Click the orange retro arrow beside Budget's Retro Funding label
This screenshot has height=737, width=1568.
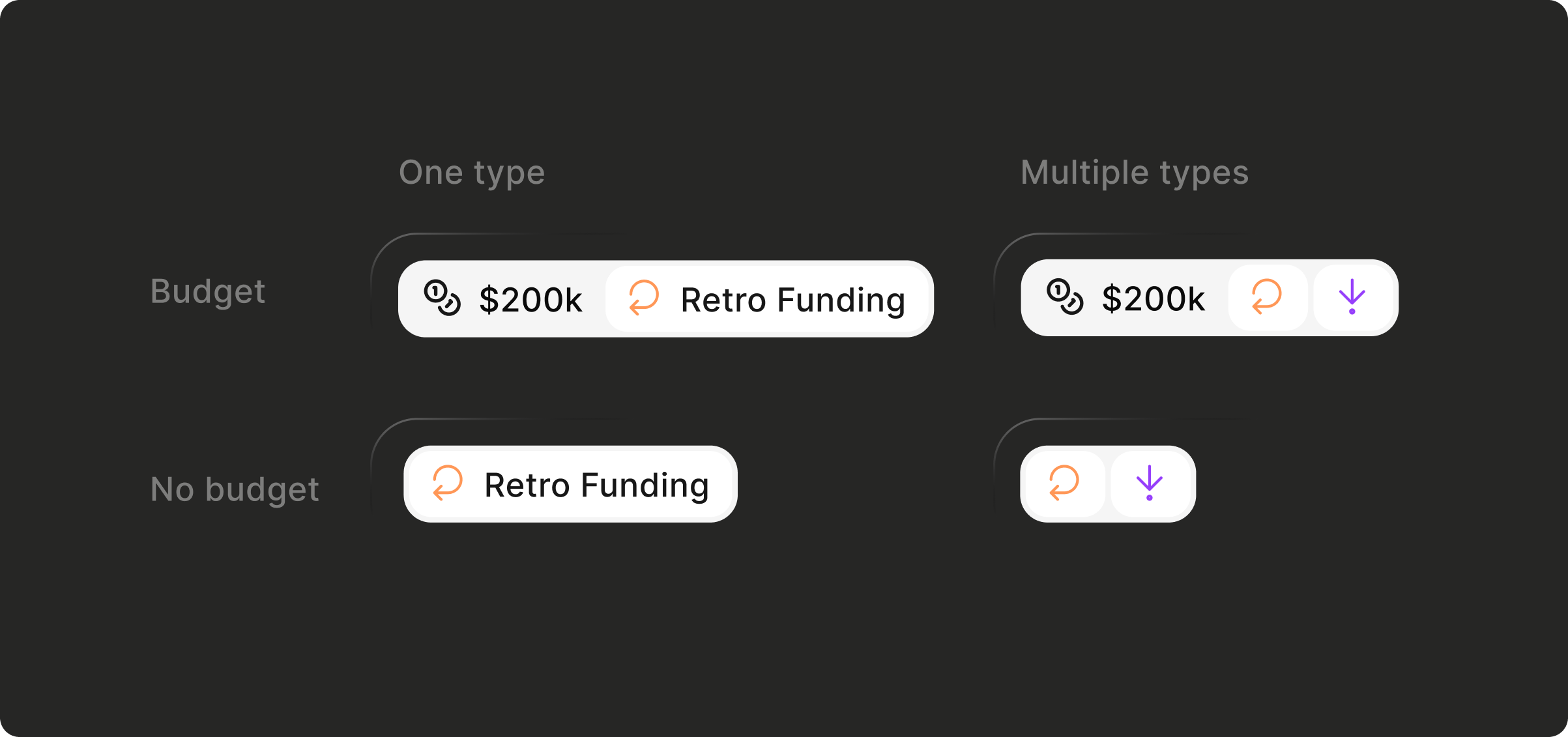click(x=644, y=298)
